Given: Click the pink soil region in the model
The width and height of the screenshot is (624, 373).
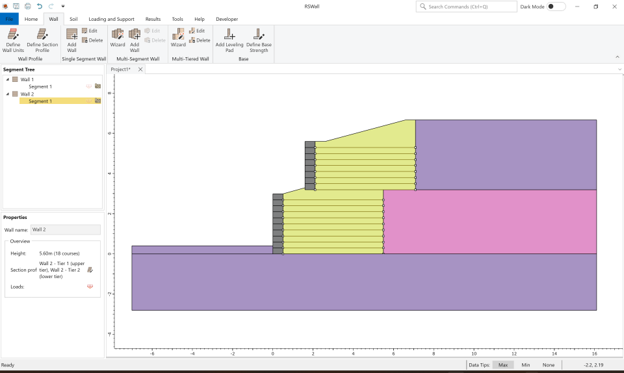Looking at the screenshot, I should pos(489,222).
